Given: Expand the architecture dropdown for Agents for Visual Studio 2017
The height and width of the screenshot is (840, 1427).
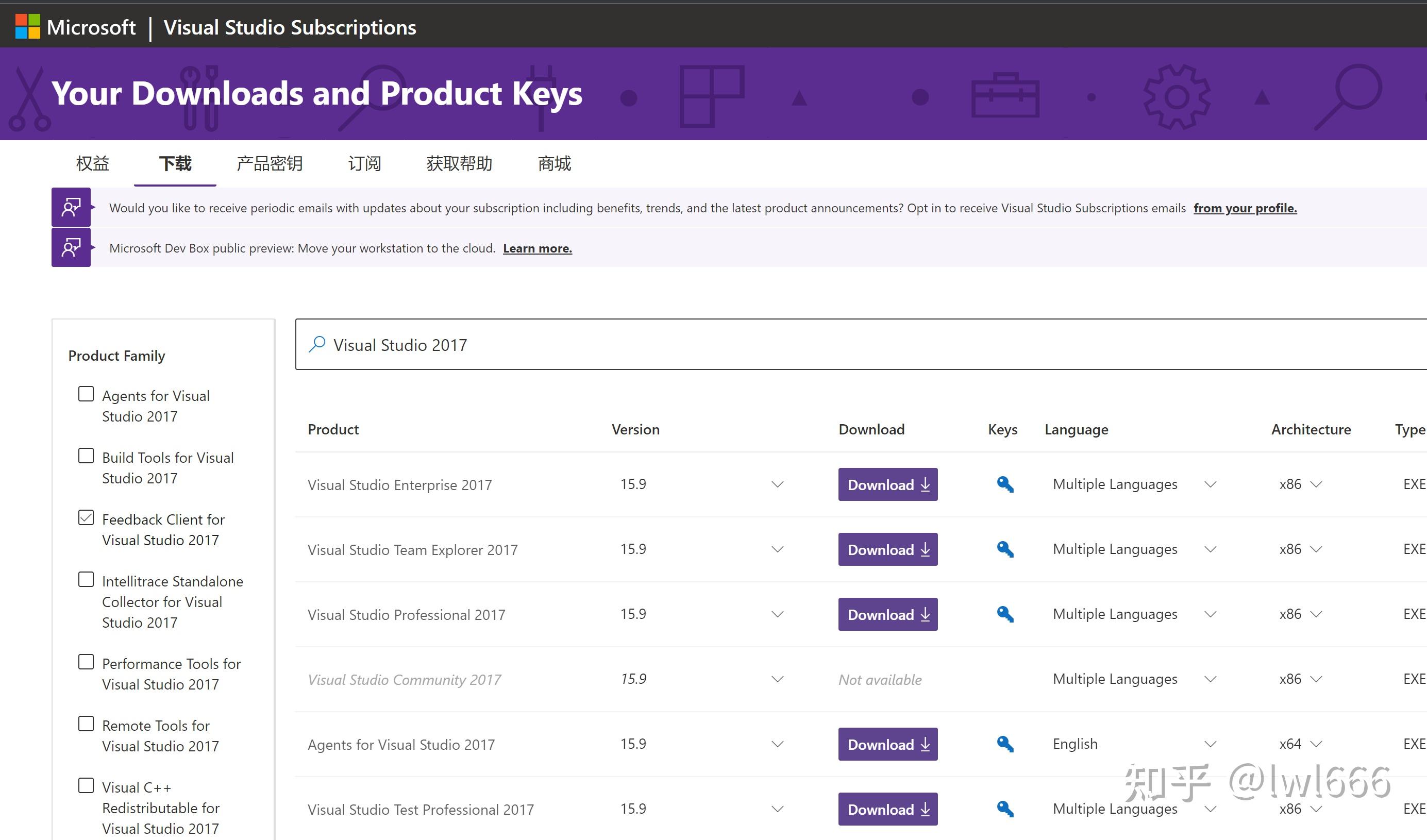Looking at the screenshot, I should click(x=1318, y=744).
